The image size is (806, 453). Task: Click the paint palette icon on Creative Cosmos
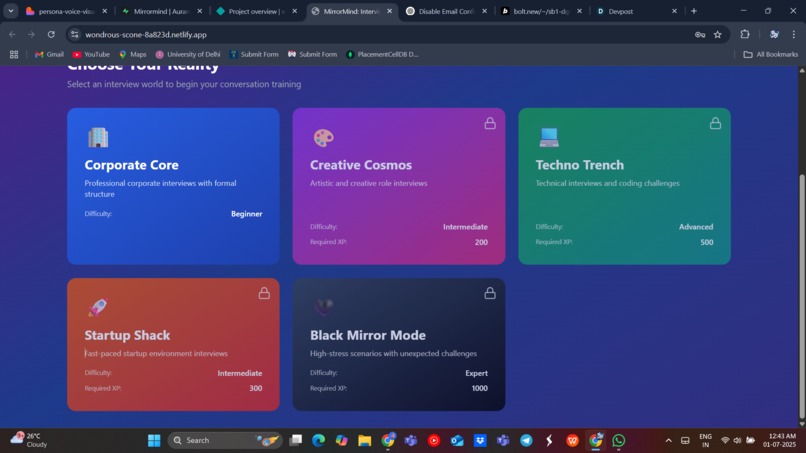(323, 138)
